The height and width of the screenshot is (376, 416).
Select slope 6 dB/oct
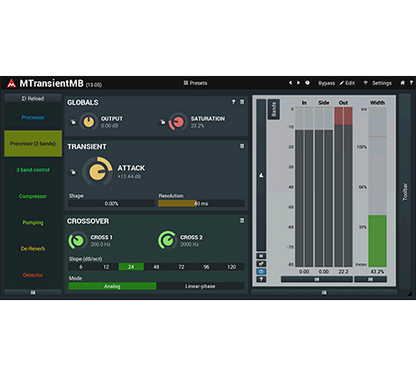coord(81,267)
